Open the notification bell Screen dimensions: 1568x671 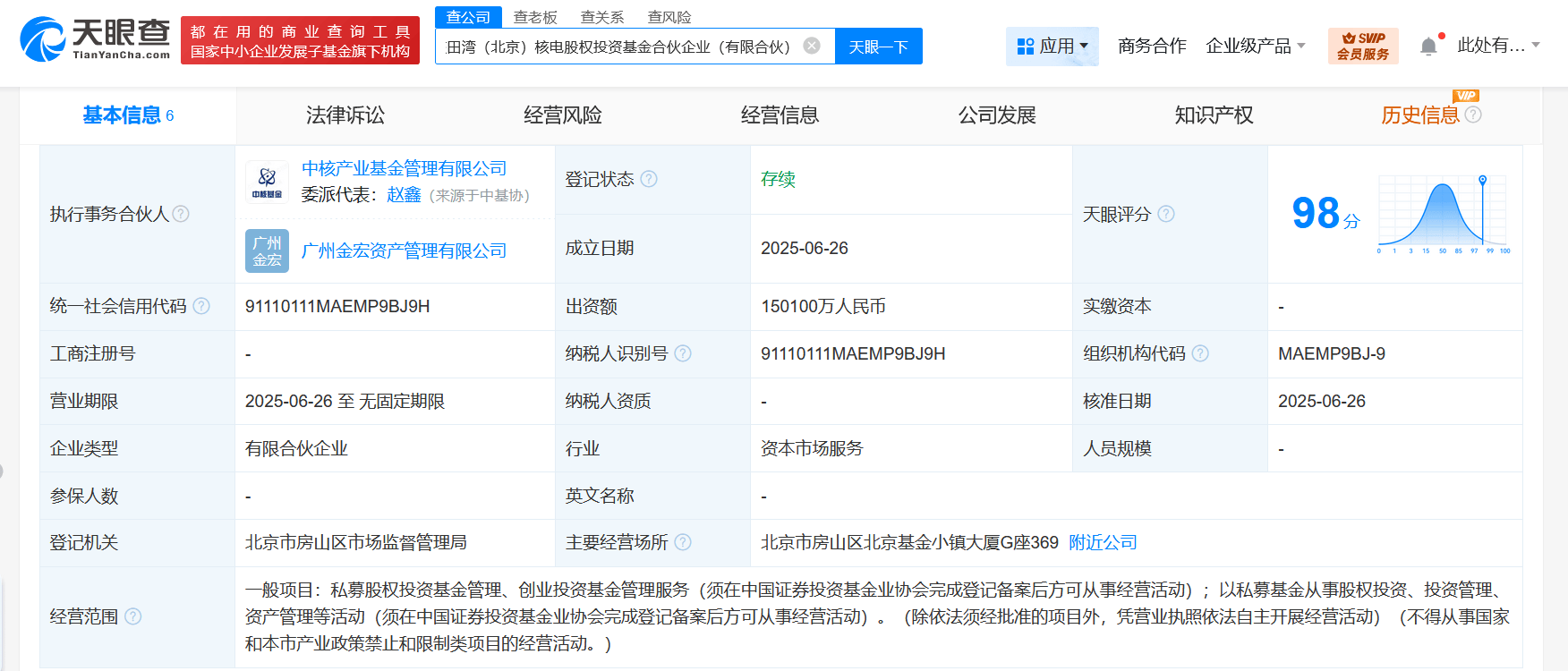(1428, 47)
